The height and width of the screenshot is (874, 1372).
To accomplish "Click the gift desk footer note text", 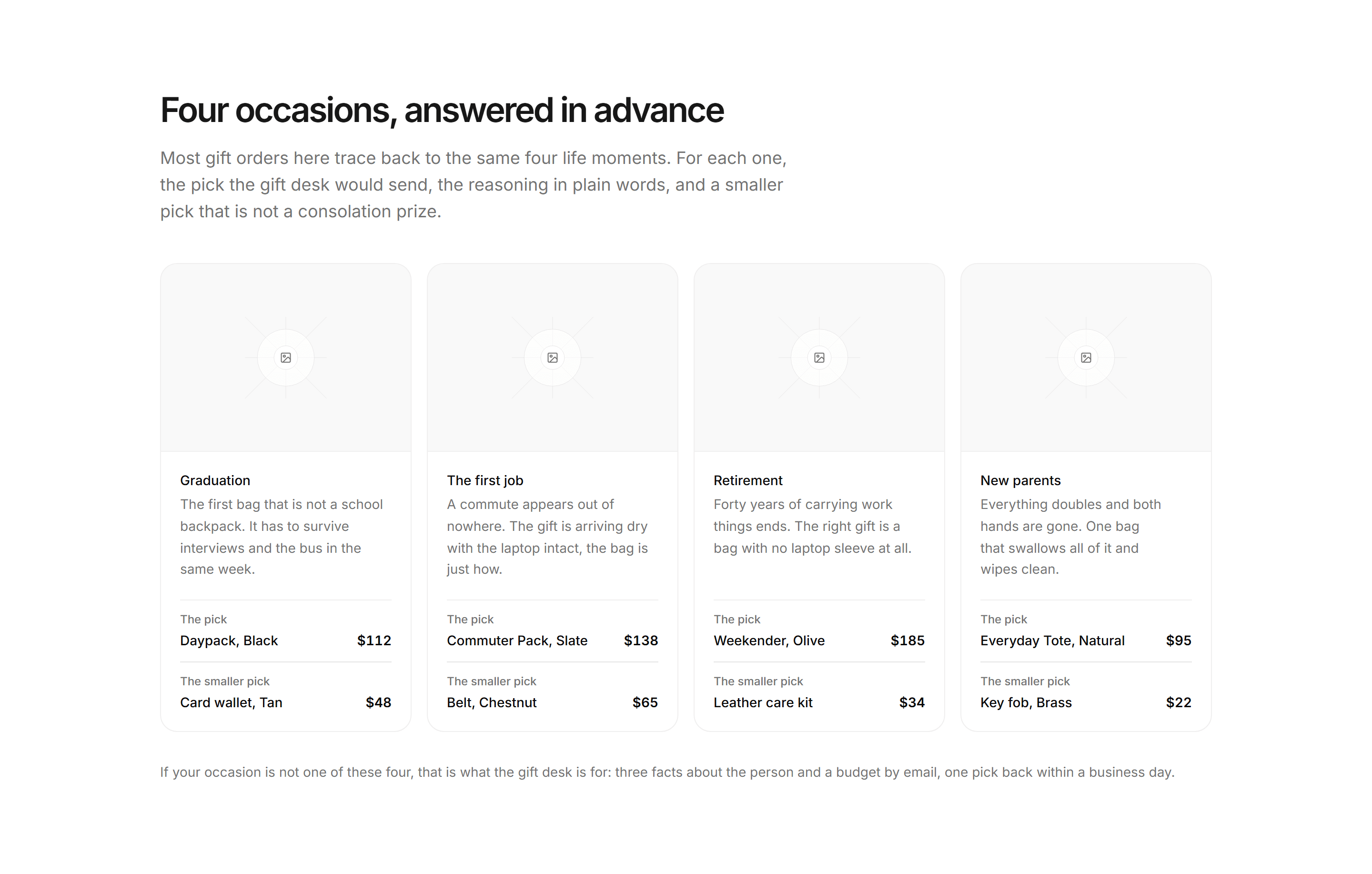I will [667, 772].
